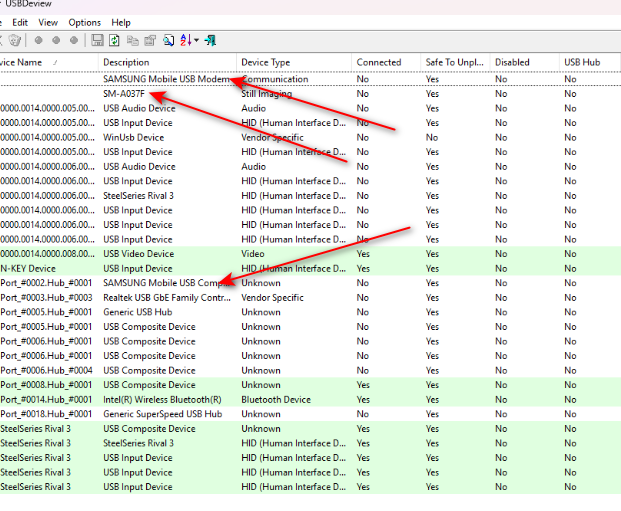Sort by the Safe To Unpl... column header
This screenshot has height=511, width=621.
pyautogui.click(x=455, y=62)
